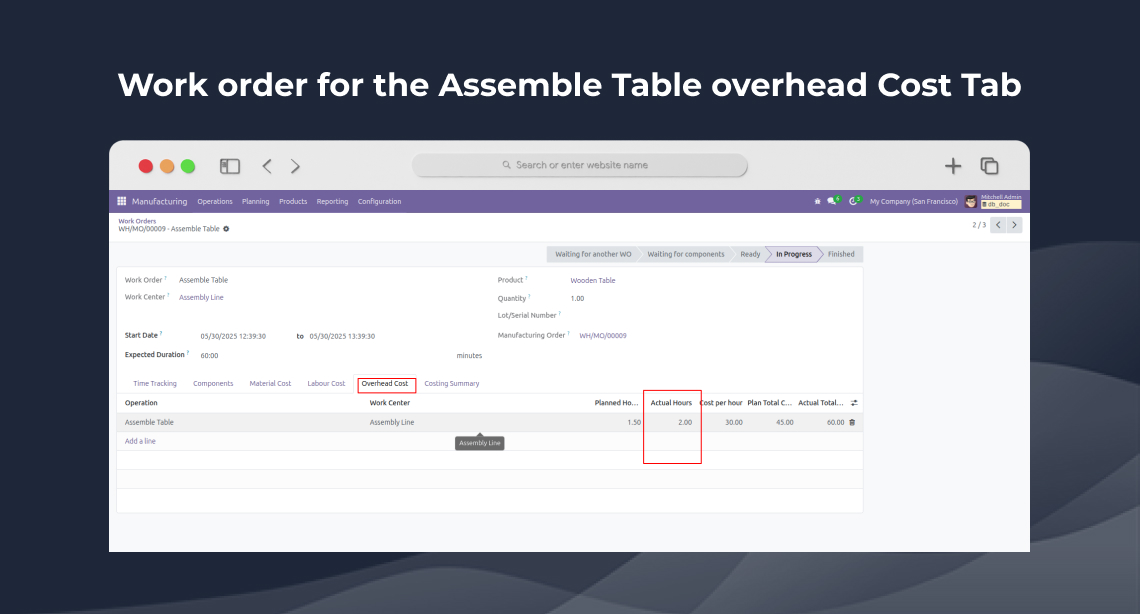Viewport: 1140px width, 614px height.
Task: Click the Work Orders breadcrumb link
Action: click(x=137, y=221)
